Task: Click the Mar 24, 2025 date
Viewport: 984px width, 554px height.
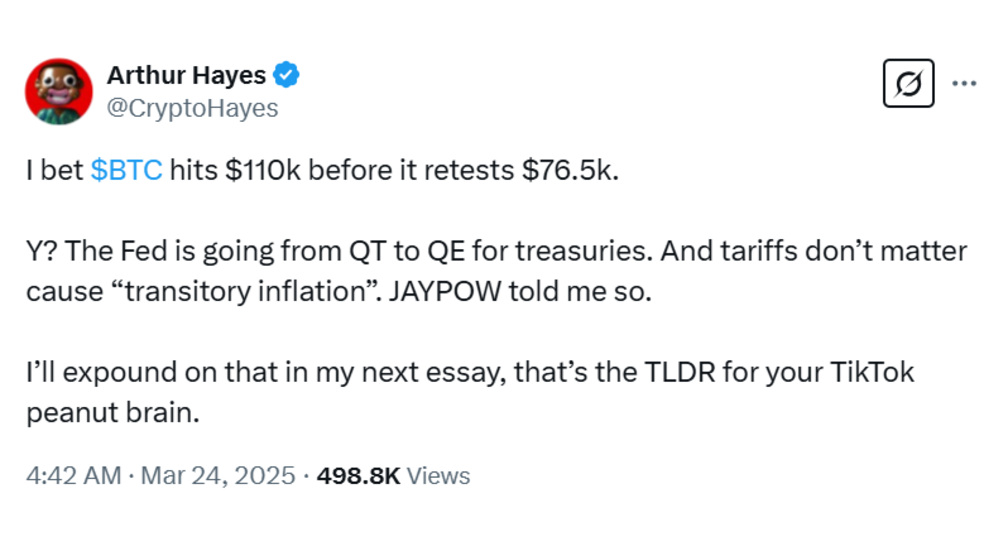Action: 218,476
